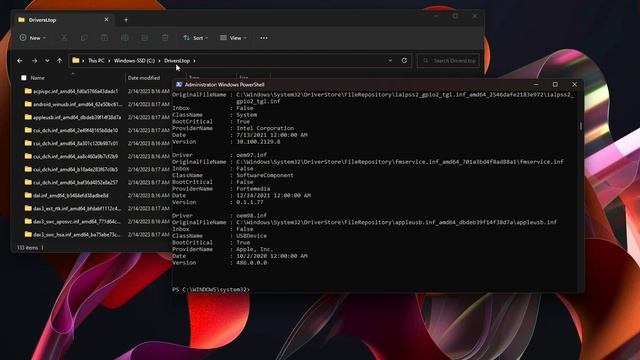Jump to This PC breadcrumb
The image size is (640, 360).
click(x=96, y=60)
